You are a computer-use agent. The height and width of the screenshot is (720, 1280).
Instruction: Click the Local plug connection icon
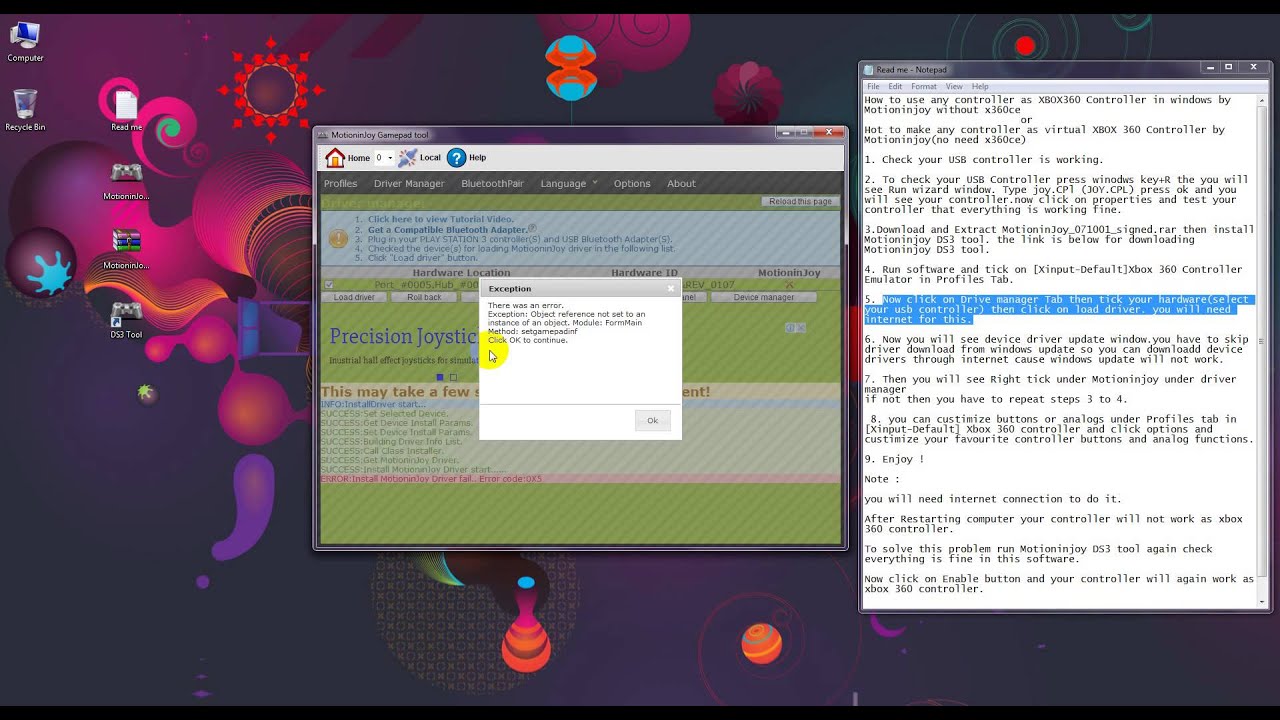407,158
